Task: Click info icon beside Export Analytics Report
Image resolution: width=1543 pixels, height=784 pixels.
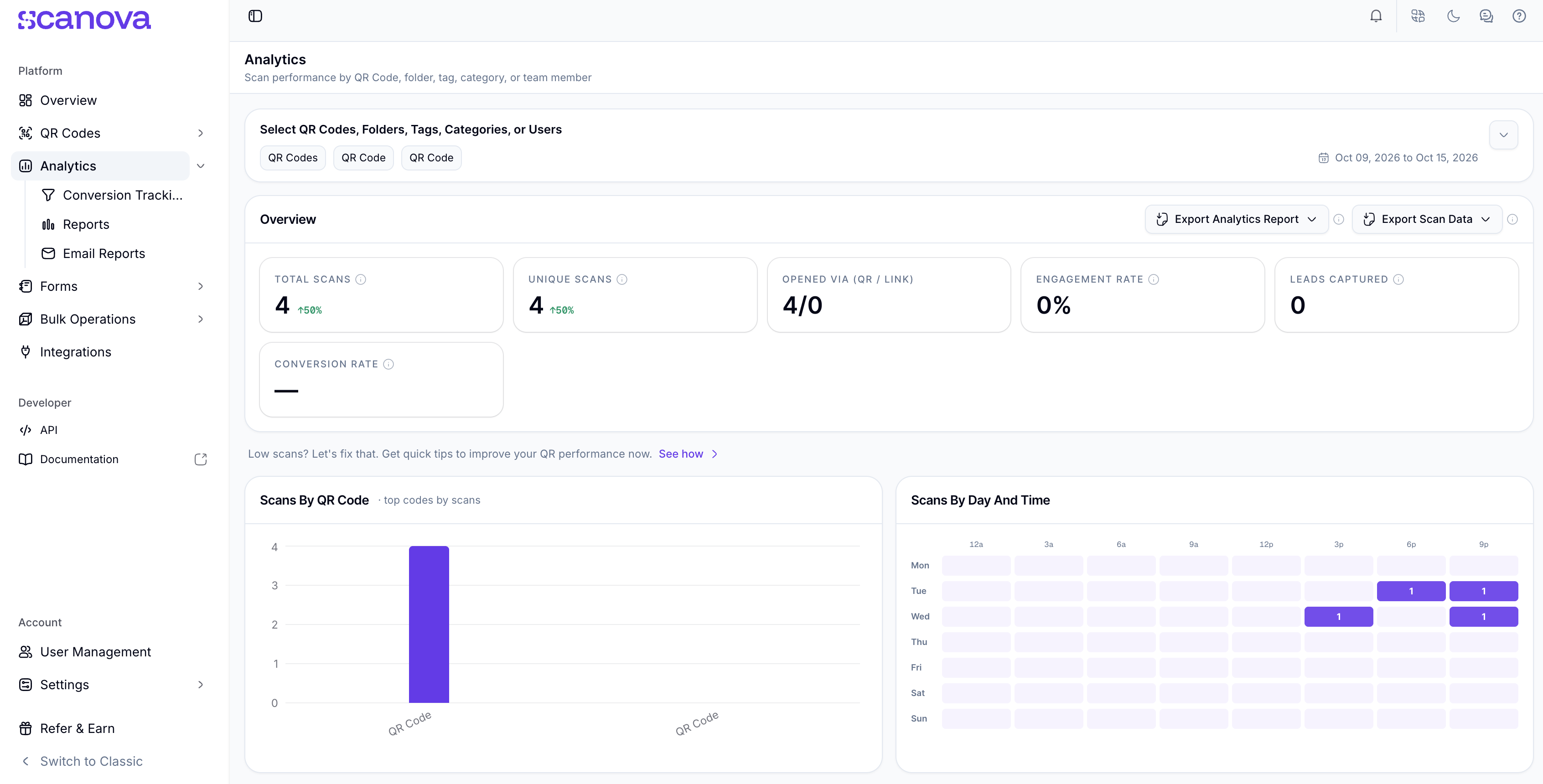Action: point(1339,219)
